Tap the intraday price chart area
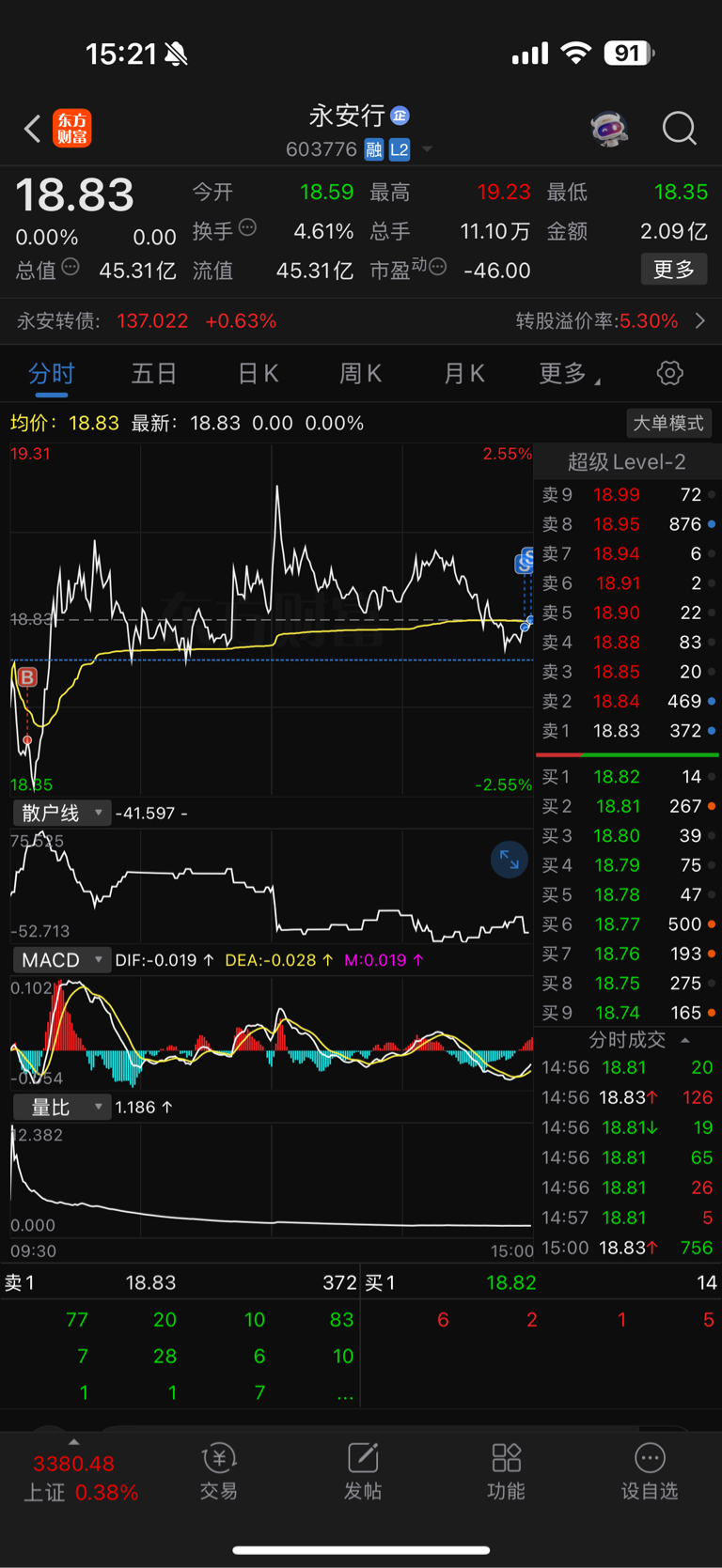 [x=272, y=619]
